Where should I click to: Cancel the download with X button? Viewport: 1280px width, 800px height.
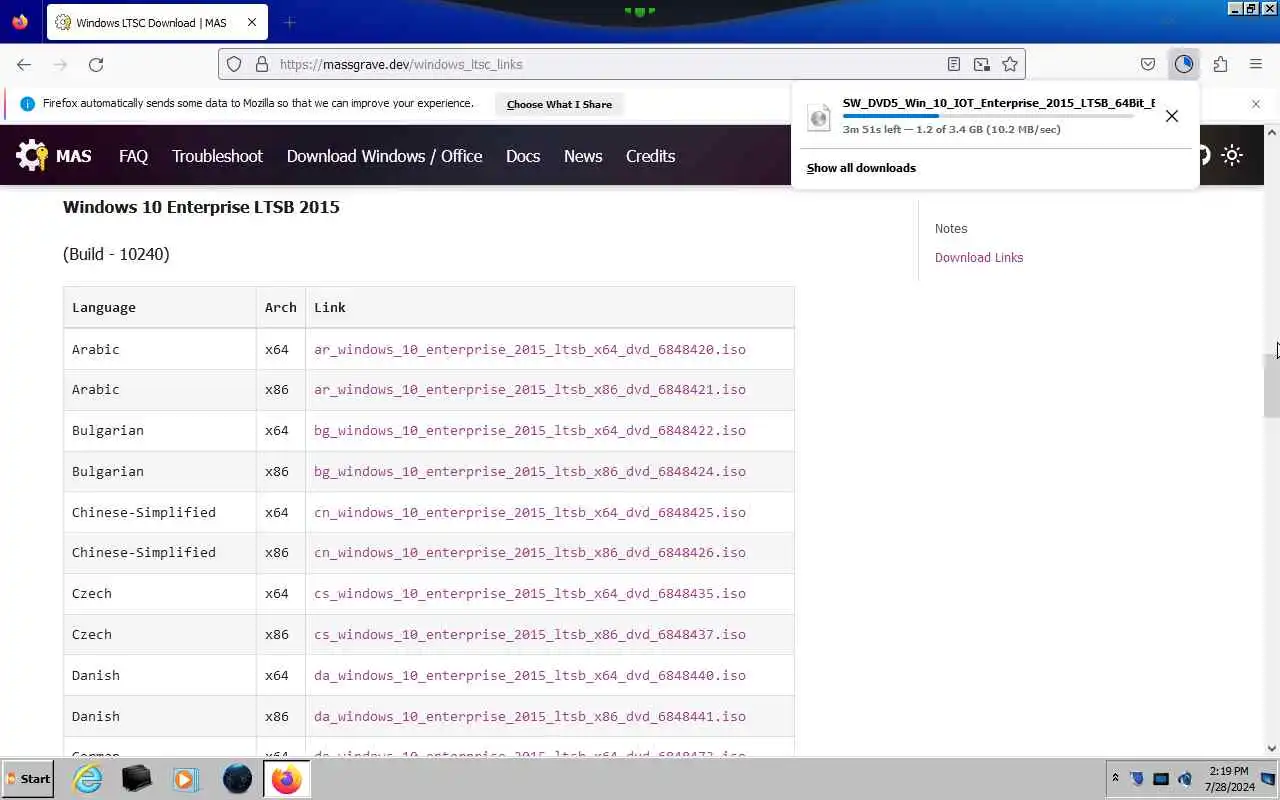click(1172, 116)
